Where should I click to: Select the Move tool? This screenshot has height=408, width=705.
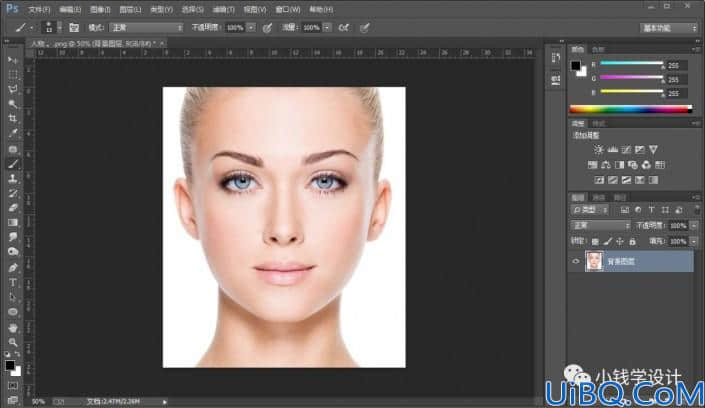13,59
